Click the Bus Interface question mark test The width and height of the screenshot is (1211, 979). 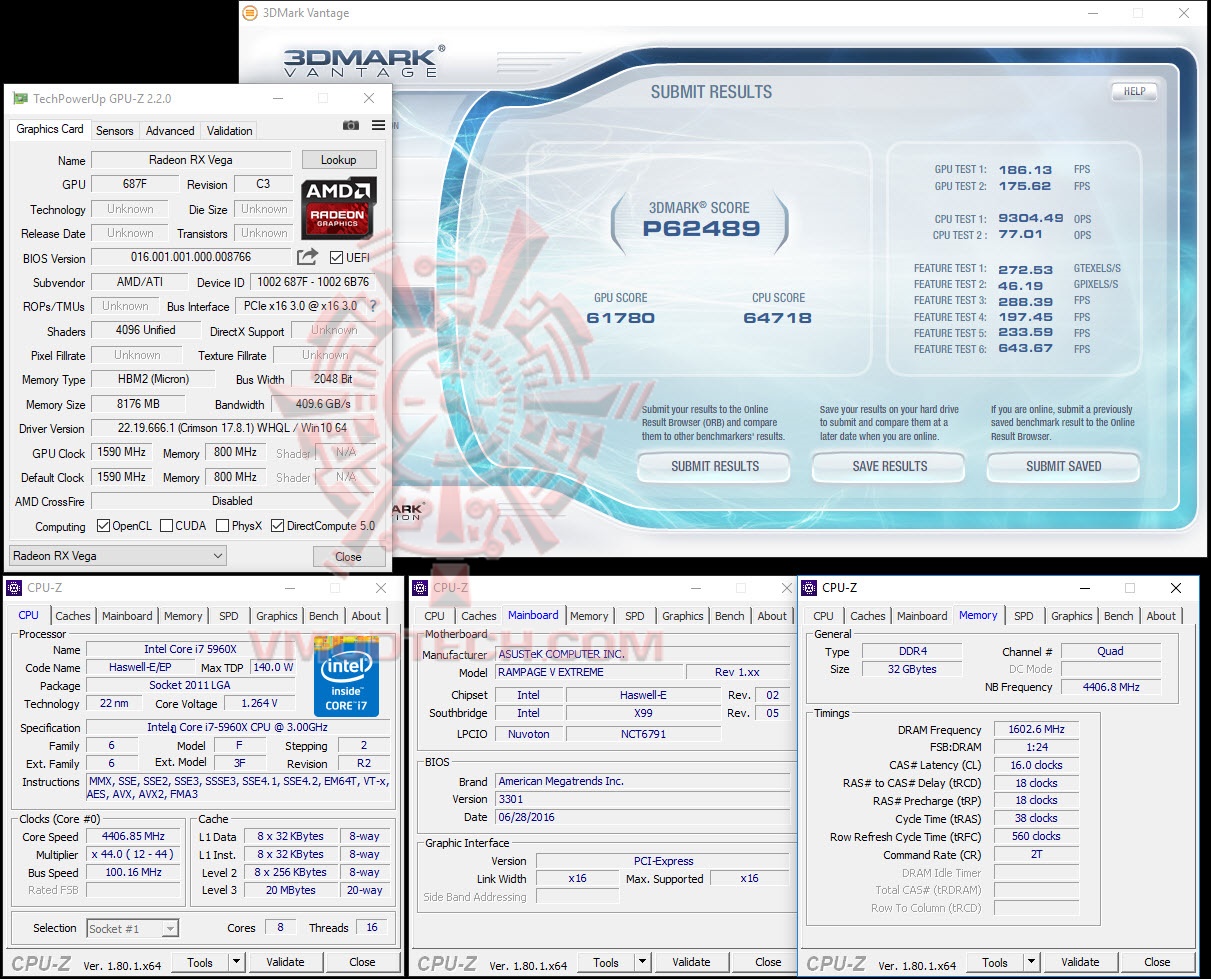click(373, 306)
